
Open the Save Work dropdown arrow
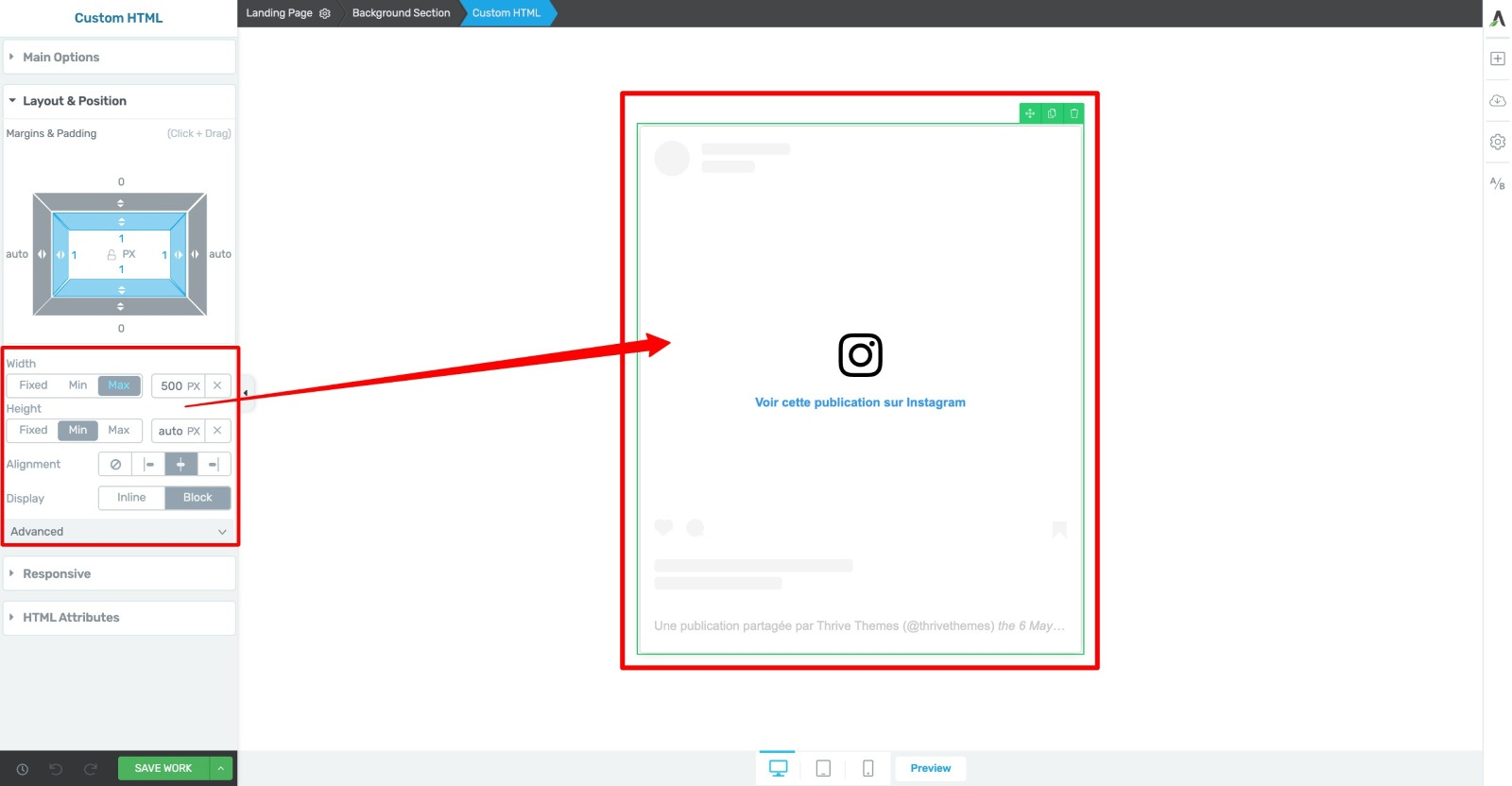coord(220,768)
